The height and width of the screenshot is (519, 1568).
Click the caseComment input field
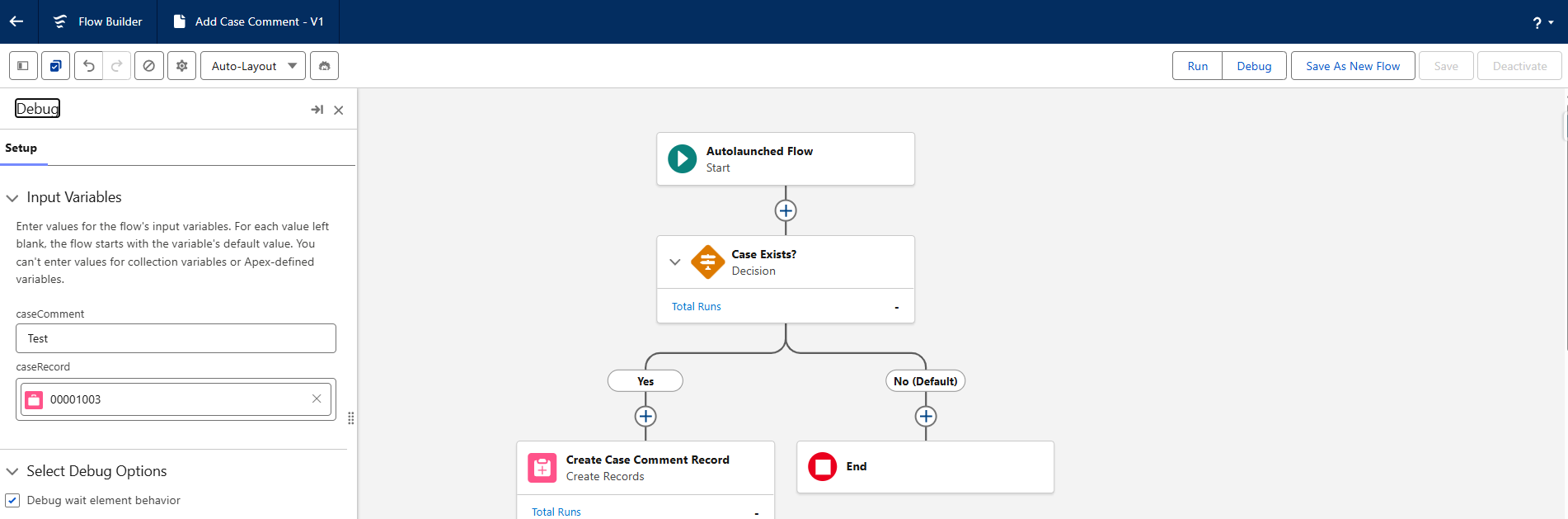click(176, 338)
